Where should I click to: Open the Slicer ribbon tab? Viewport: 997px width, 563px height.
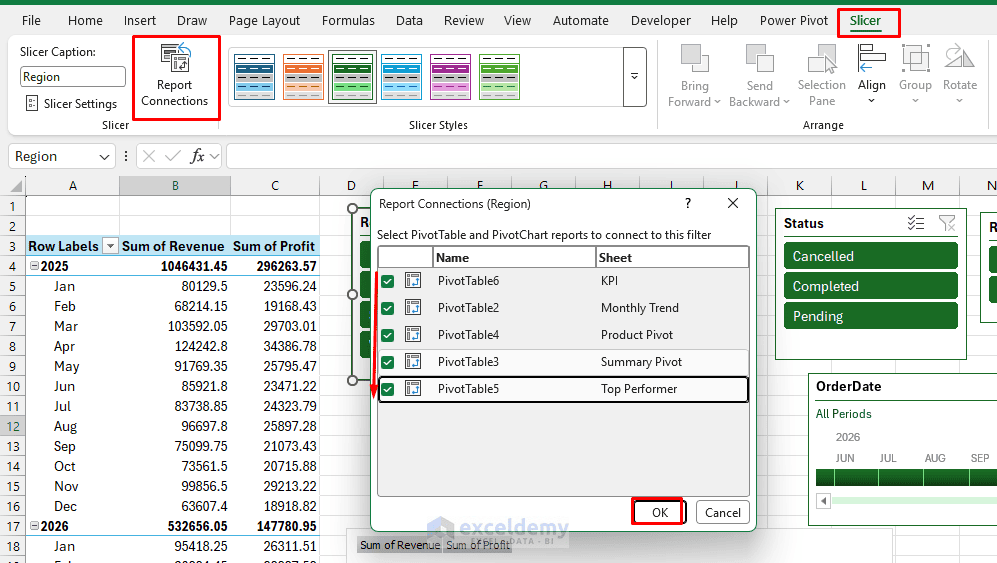coord(865,21)
